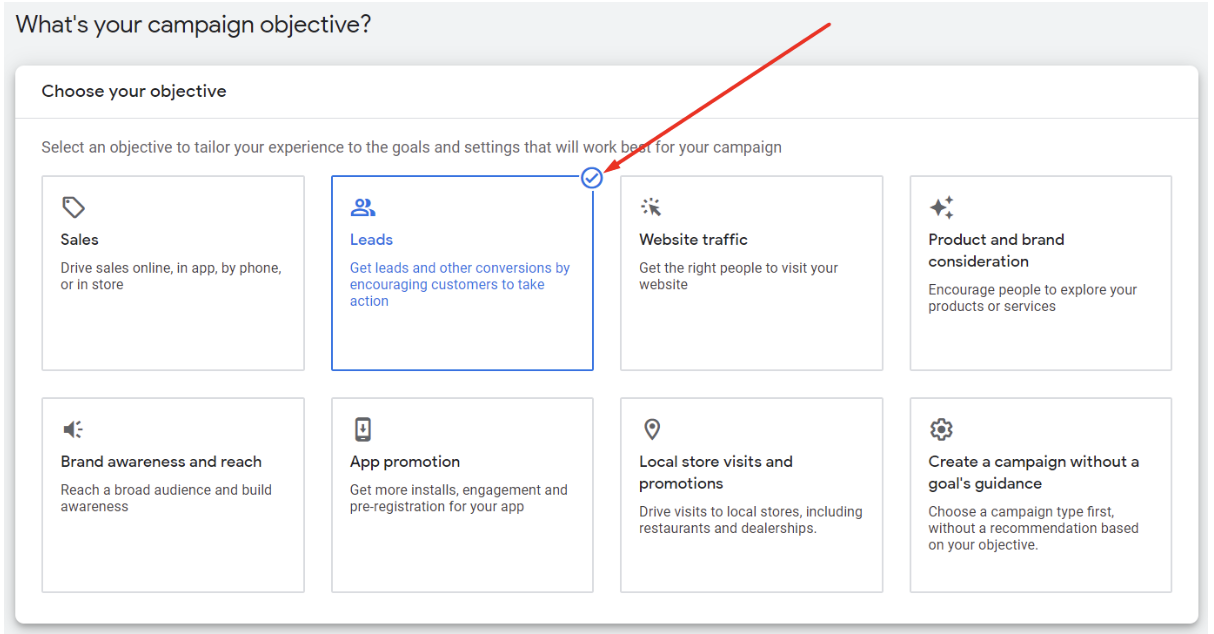1214x634 pixels.
Task: Click 'Encourage people to explore your products' text
Action: (x=1033, y=298)
